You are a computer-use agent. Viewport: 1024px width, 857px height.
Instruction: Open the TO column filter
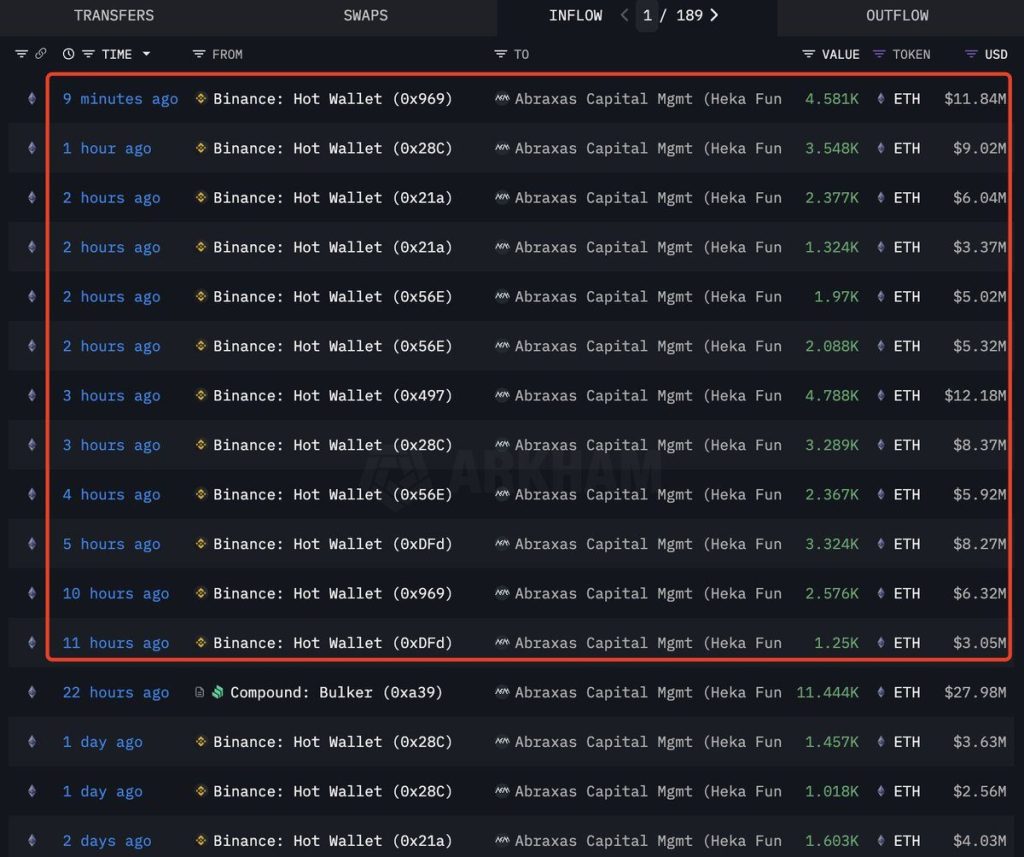coord(501,54)
